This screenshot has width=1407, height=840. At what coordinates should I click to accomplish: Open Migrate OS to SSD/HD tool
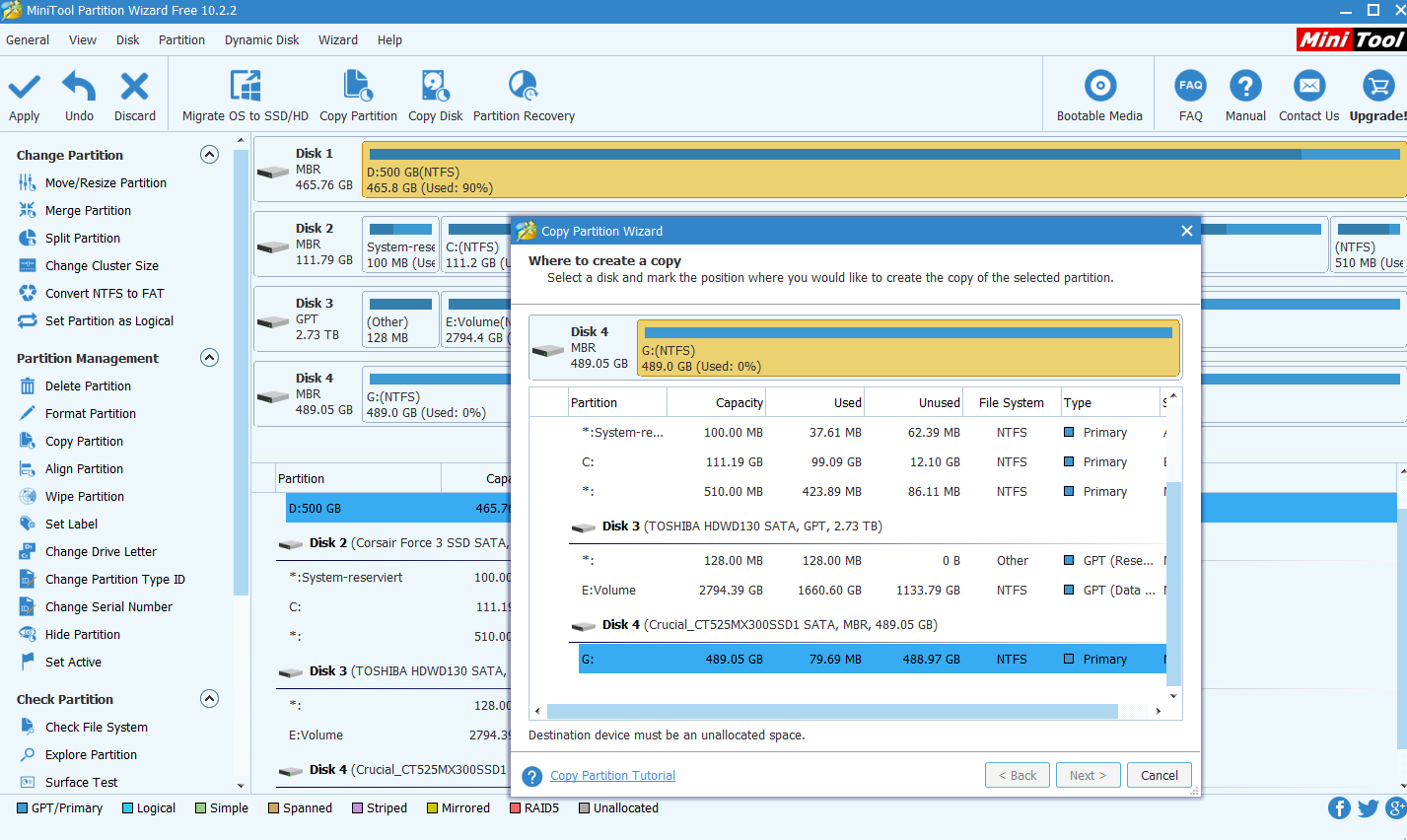click(x=246, y=87)
